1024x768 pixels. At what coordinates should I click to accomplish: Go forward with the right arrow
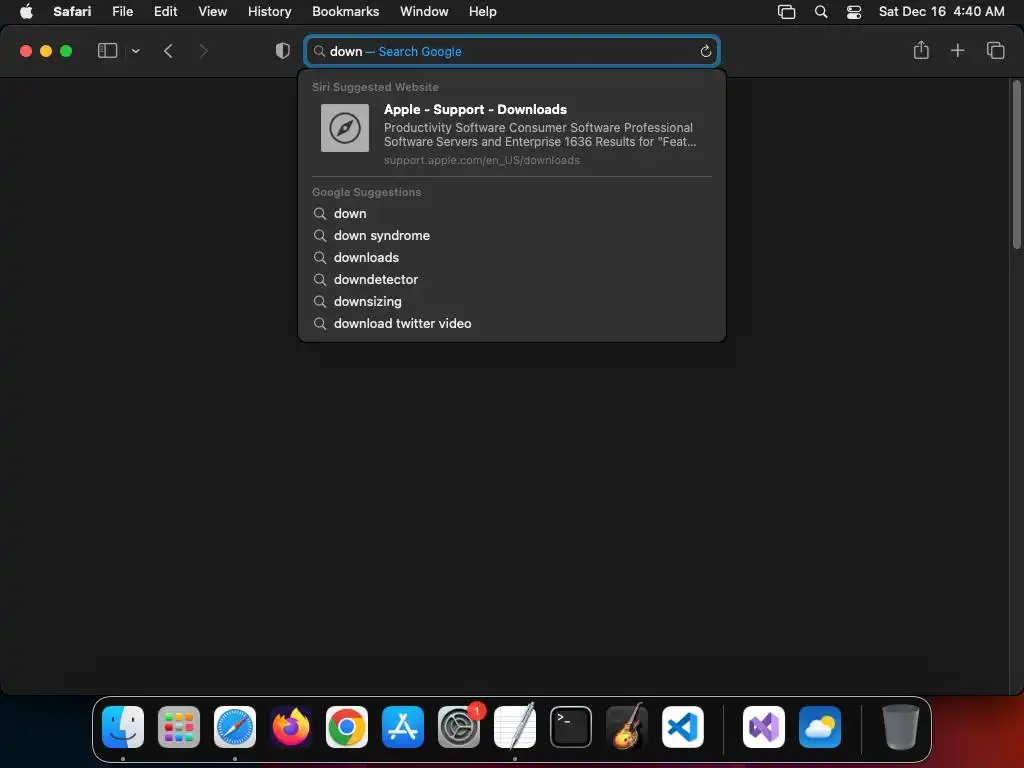point(203,51)
